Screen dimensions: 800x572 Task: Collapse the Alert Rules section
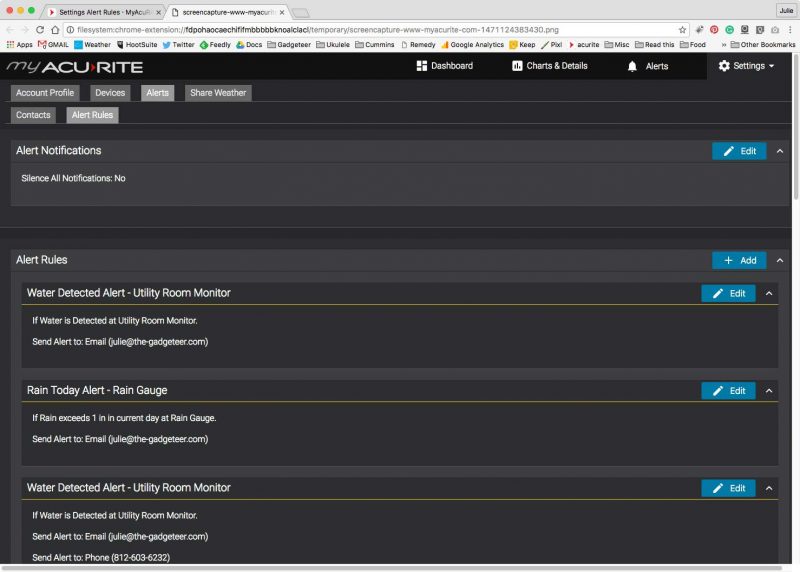(x=780, y=260)
